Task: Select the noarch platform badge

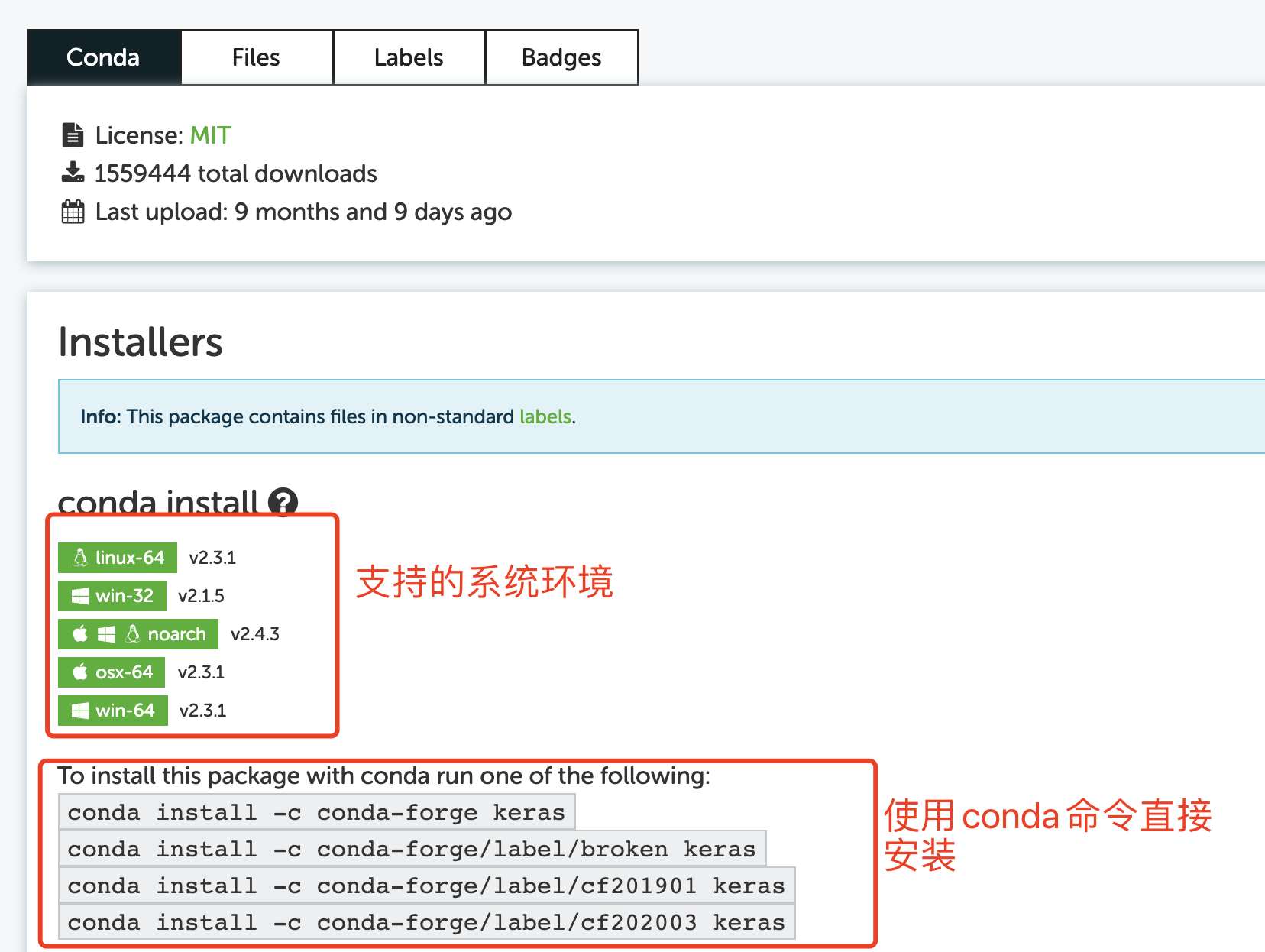Action: click(138, 634)
